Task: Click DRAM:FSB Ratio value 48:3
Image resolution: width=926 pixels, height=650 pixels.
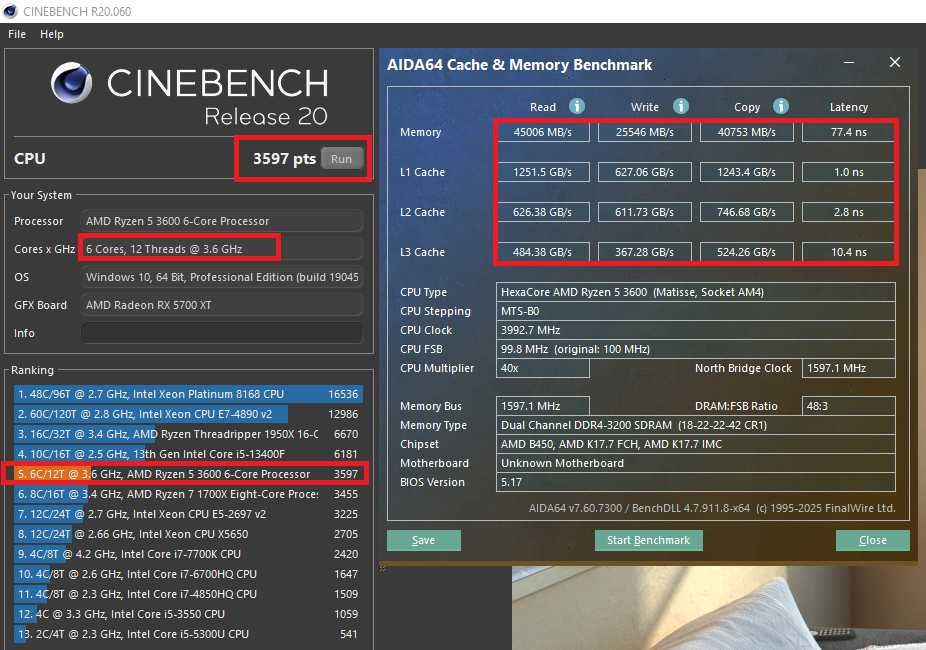Action: point(849,406)
